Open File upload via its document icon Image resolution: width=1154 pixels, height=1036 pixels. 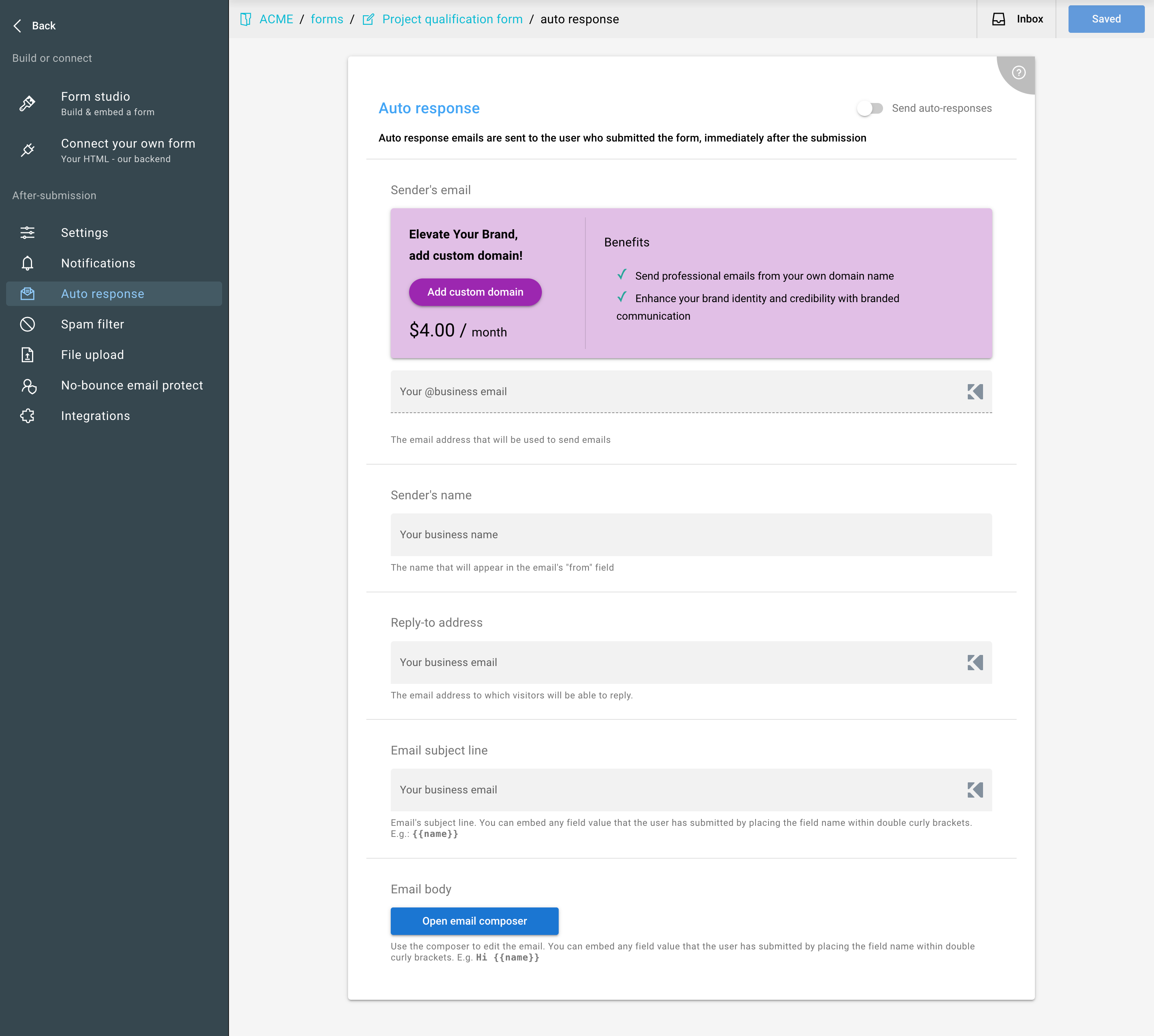click(27, 354)
